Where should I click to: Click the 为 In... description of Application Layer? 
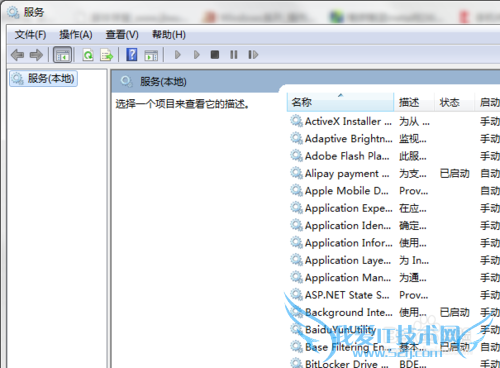point(414,260)
